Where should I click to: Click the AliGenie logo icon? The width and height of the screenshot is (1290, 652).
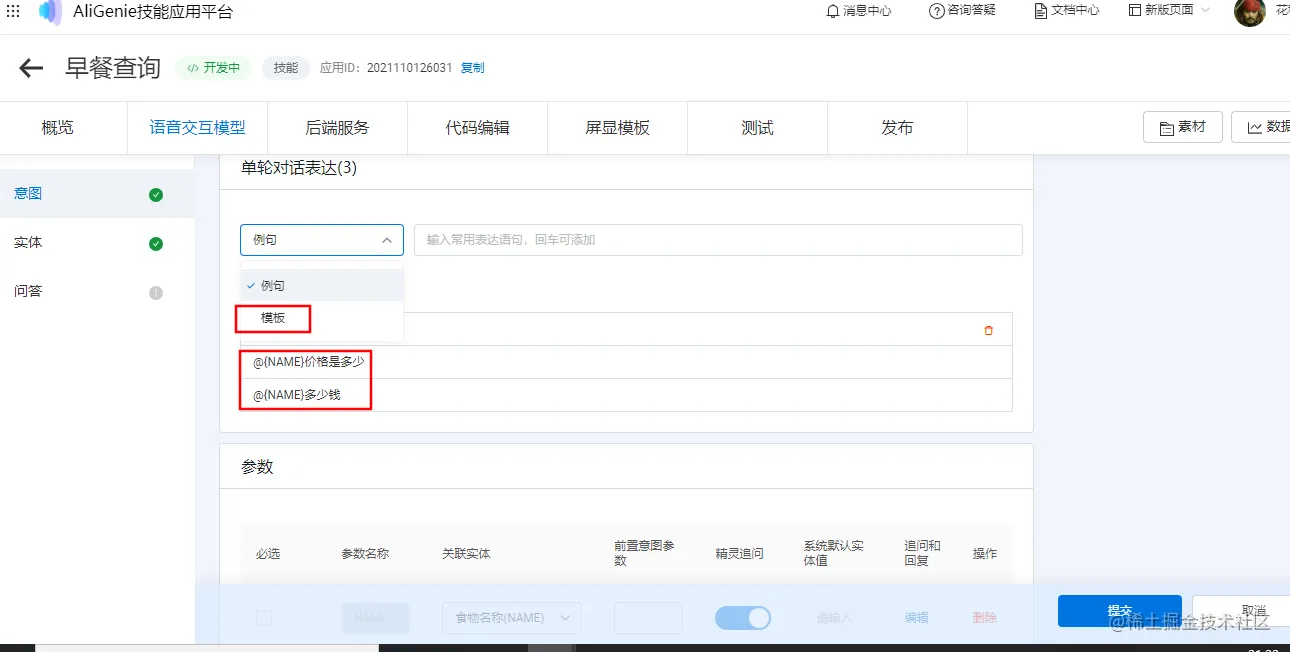50,12
